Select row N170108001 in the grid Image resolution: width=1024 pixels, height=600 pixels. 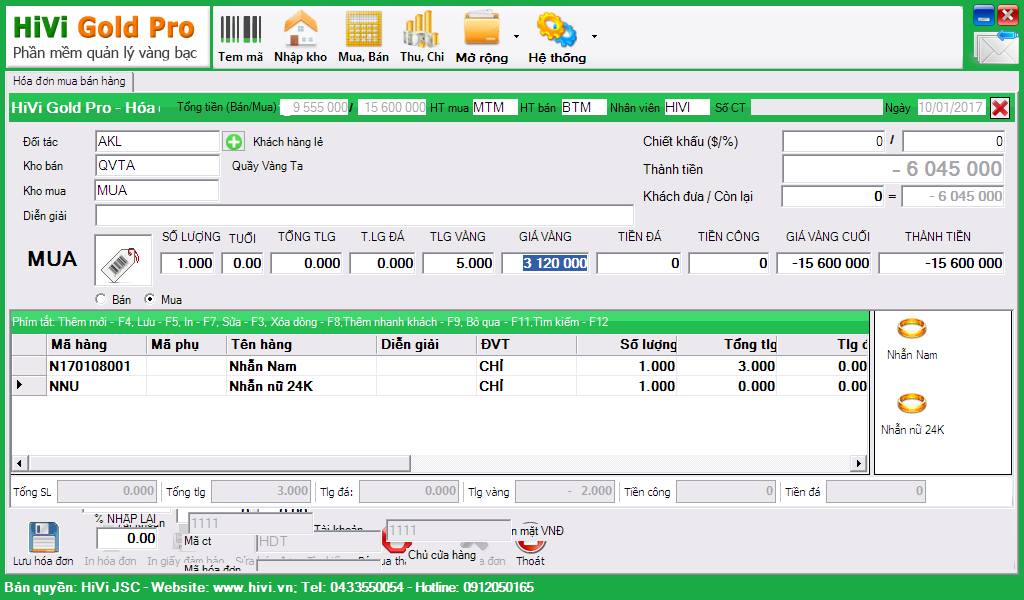coord(440,366)
